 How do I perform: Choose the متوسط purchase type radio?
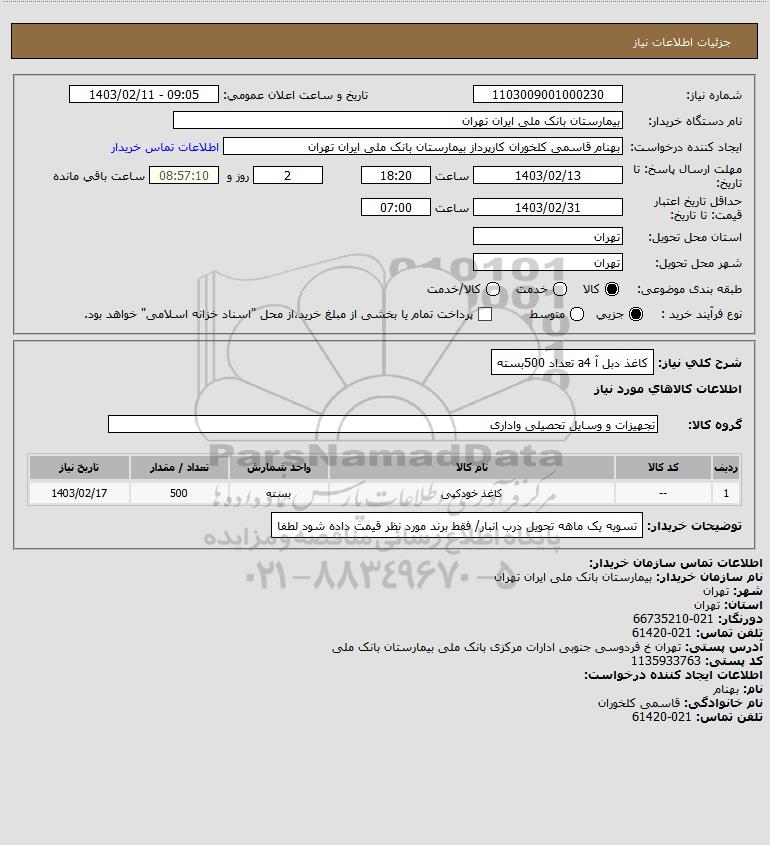(x=577, y=314)
